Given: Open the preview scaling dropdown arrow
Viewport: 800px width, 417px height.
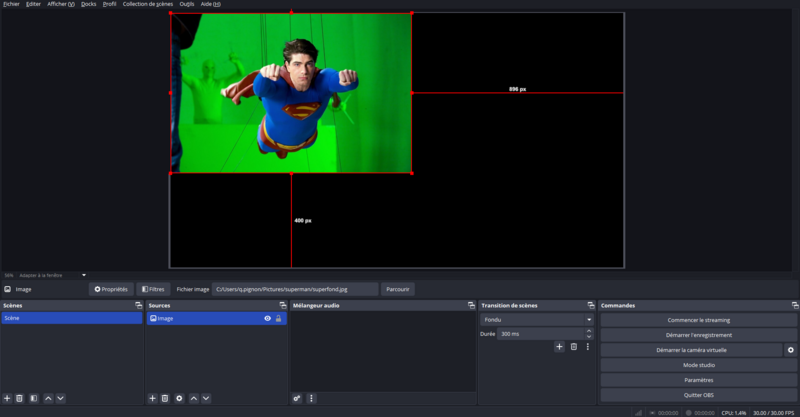Looking at the screenshot, I should pos(84,275).
